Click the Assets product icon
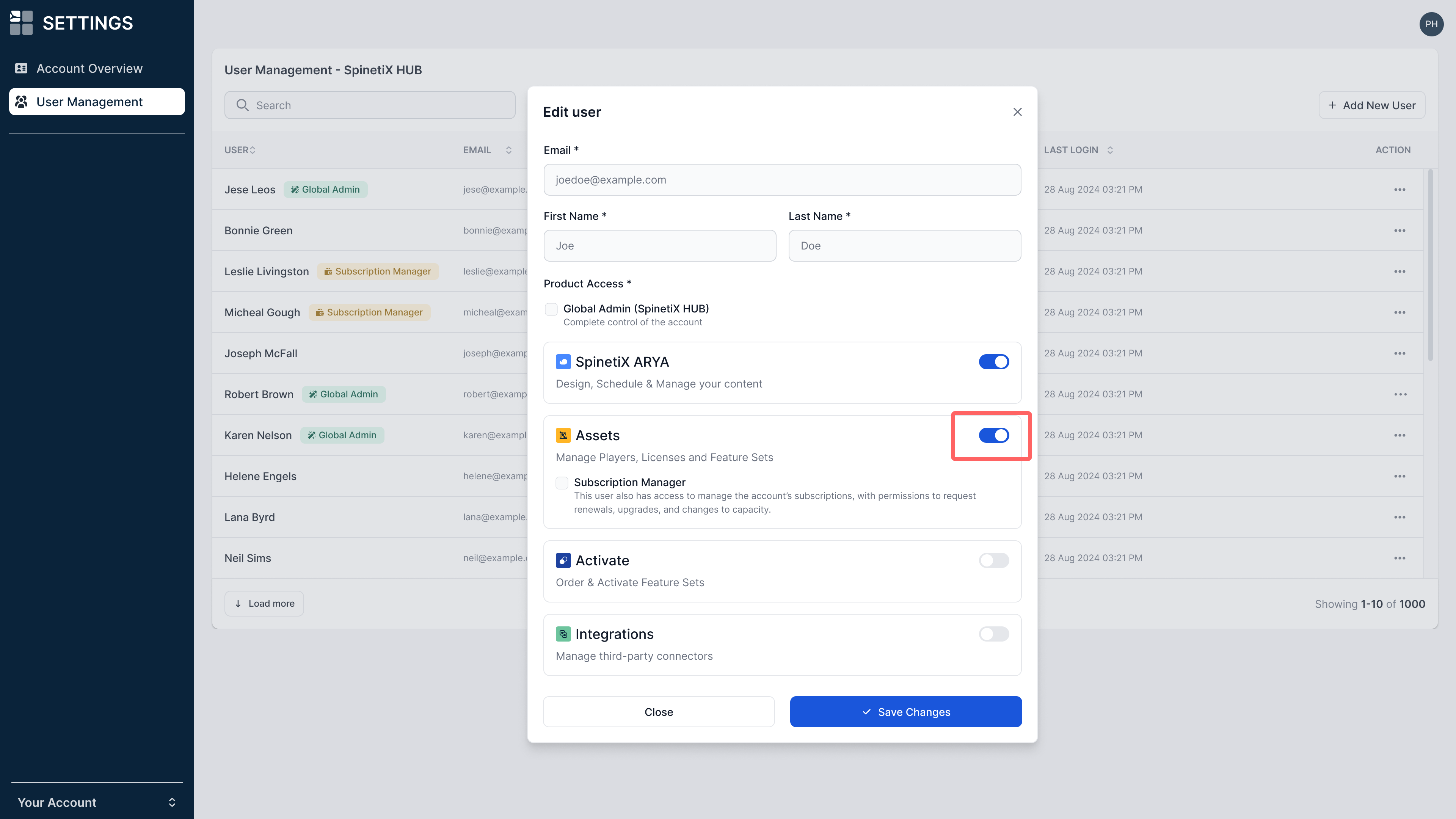1456x819 pixels. coord(563,435)
